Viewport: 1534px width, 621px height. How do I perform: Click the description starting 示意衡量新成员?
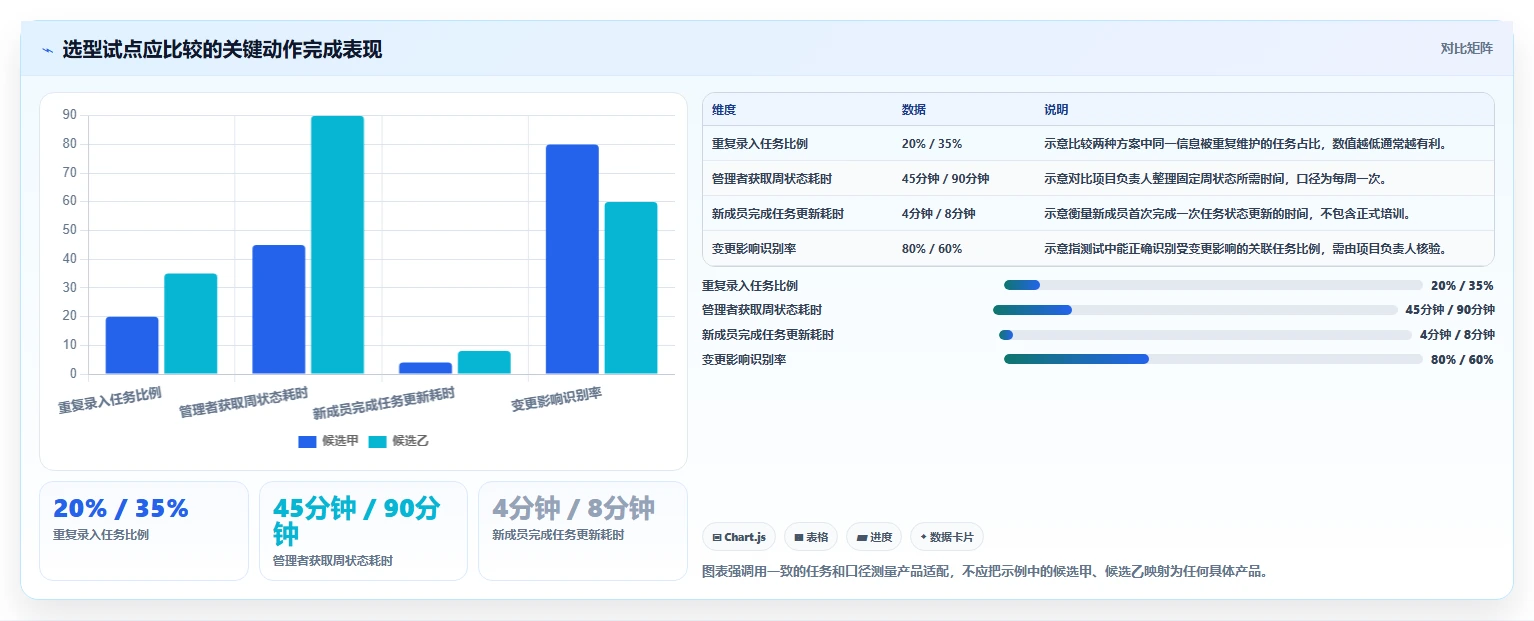[x=1227, y=214]
